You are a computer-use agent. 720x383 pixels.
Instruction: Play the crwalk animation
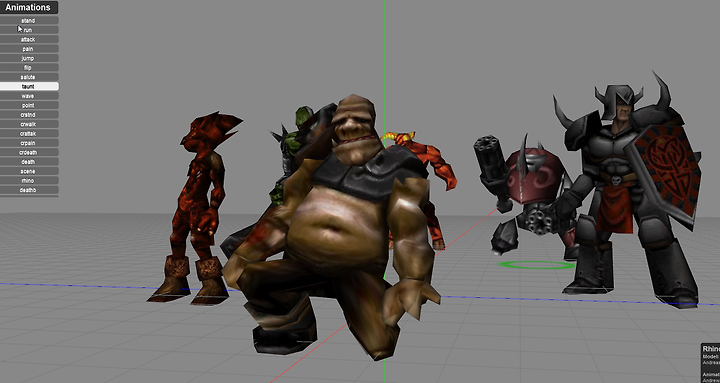point(29,124)
